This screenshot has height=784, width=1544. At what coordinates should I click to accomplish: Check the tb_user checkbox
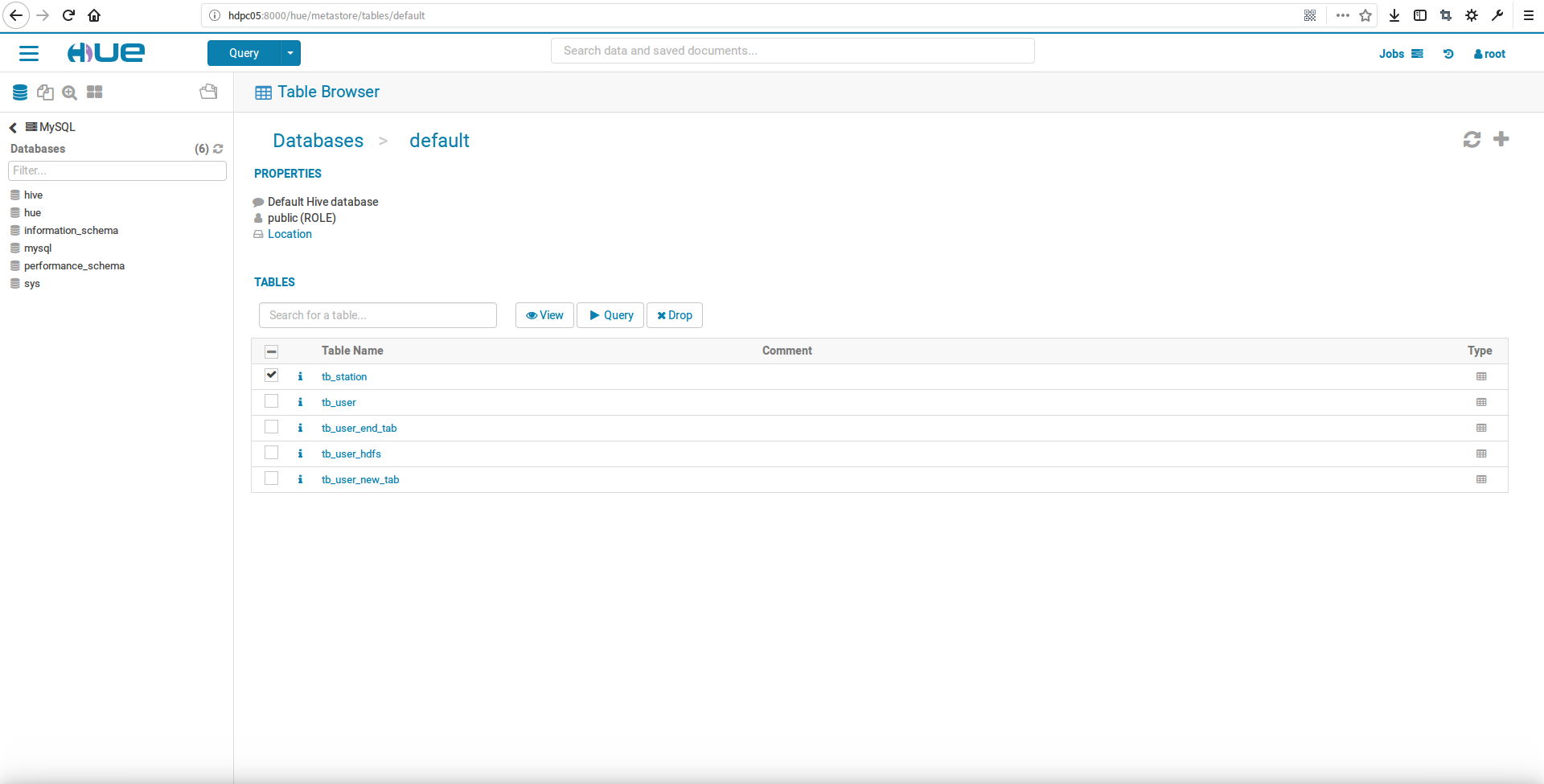point(272,401)
